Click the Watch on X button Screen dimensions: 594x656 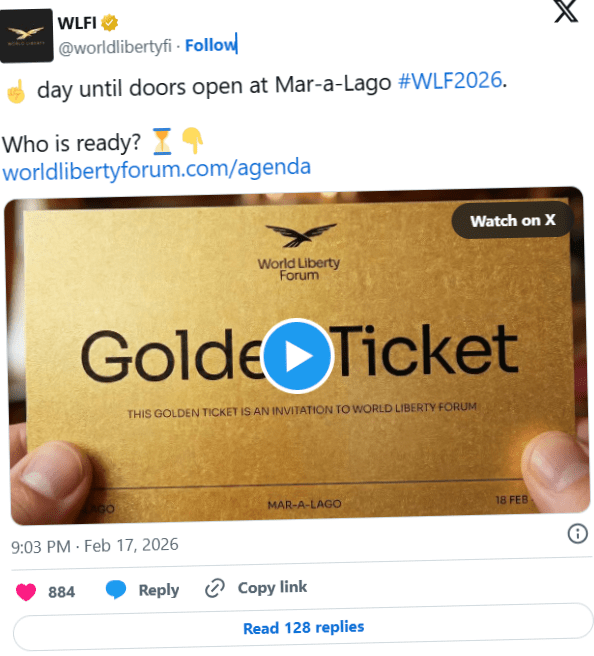512,220
